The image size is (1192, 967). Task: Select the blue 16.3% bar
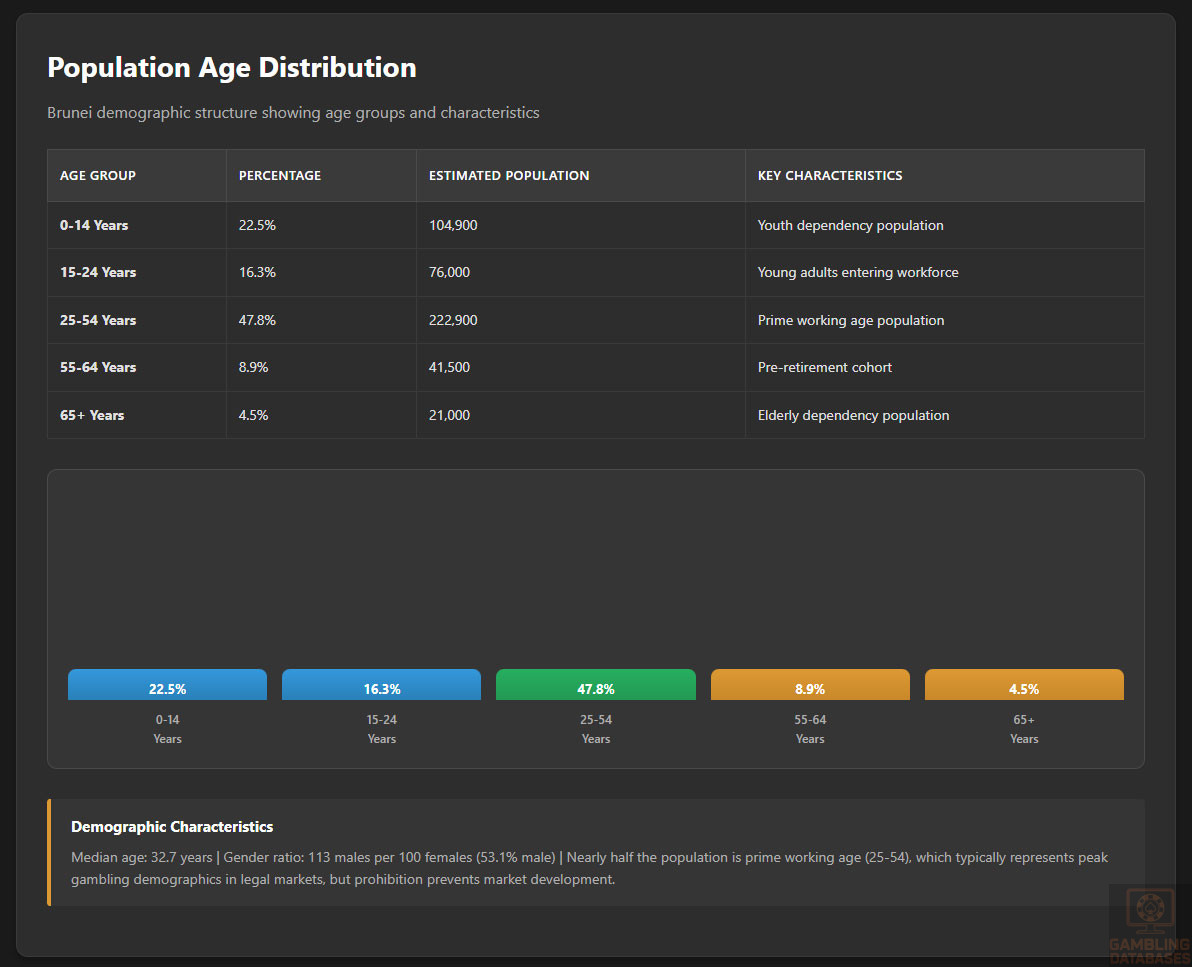click(x=381, y=686)
